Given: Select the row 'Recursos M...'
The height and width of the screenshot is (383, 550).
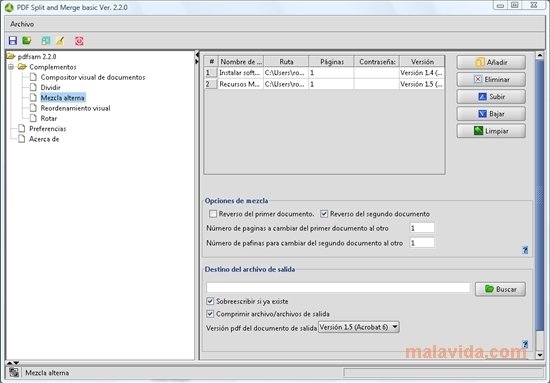Looking at the screenshot, I should (324, 84).
